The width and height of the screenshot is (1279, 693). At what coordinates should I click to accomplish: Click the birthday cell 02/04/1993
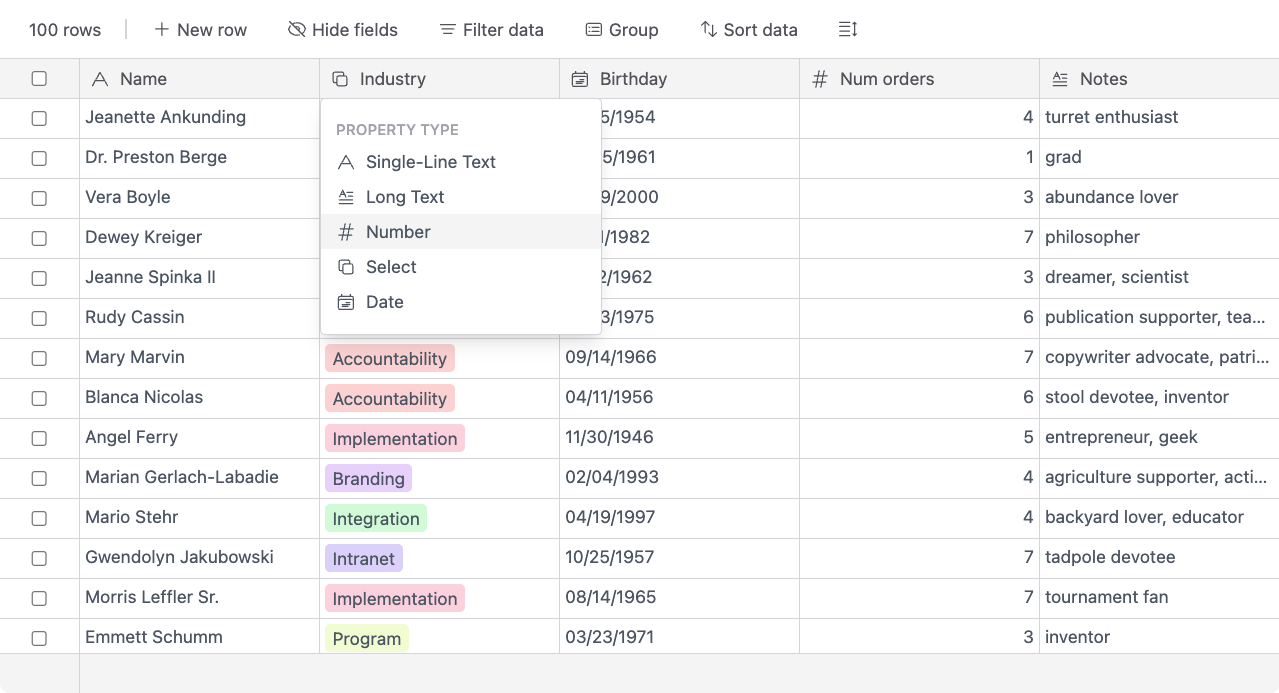(612, 477)
